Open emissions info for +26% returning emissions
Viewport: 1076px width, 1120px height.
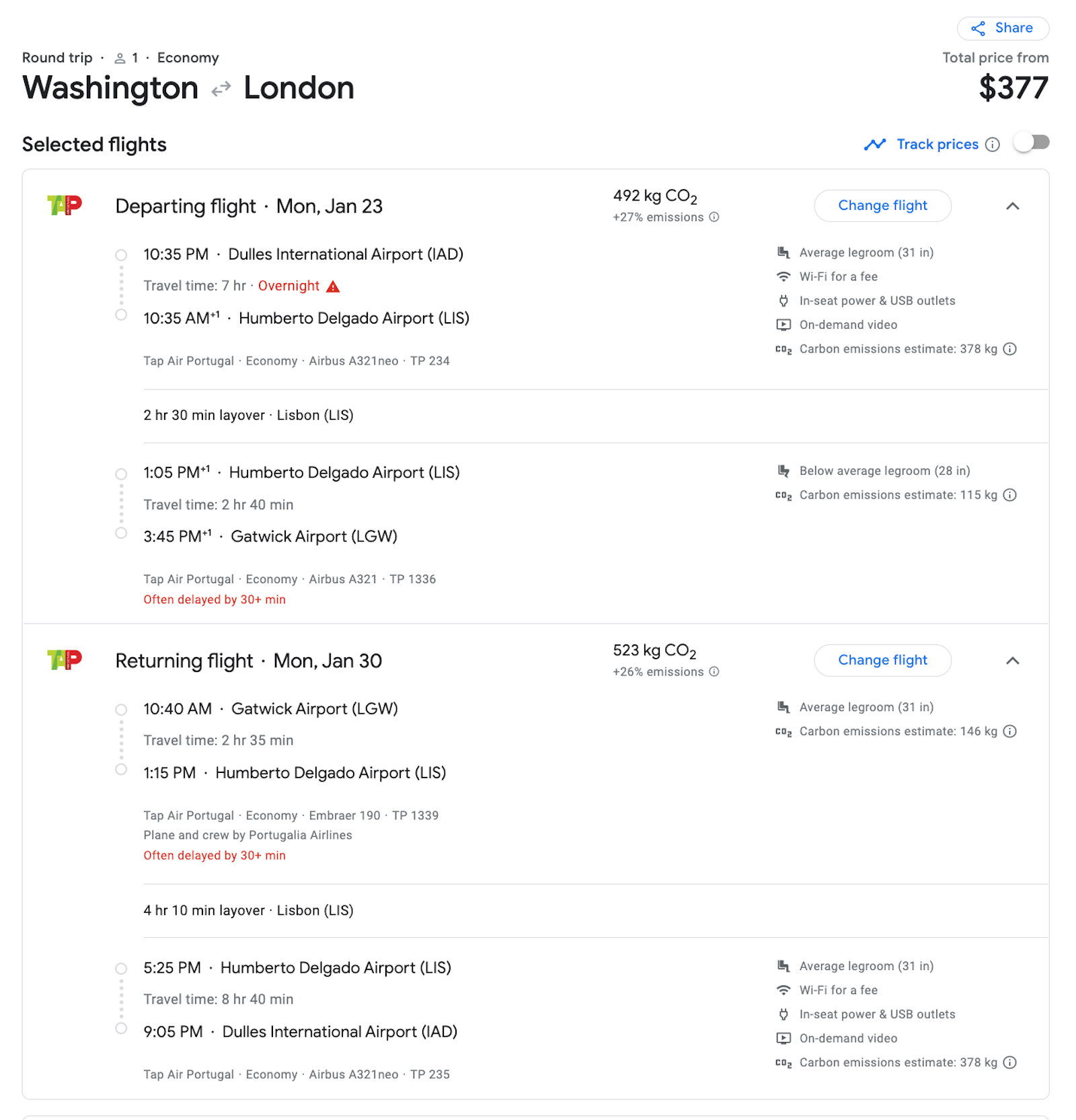click(714, 671)
